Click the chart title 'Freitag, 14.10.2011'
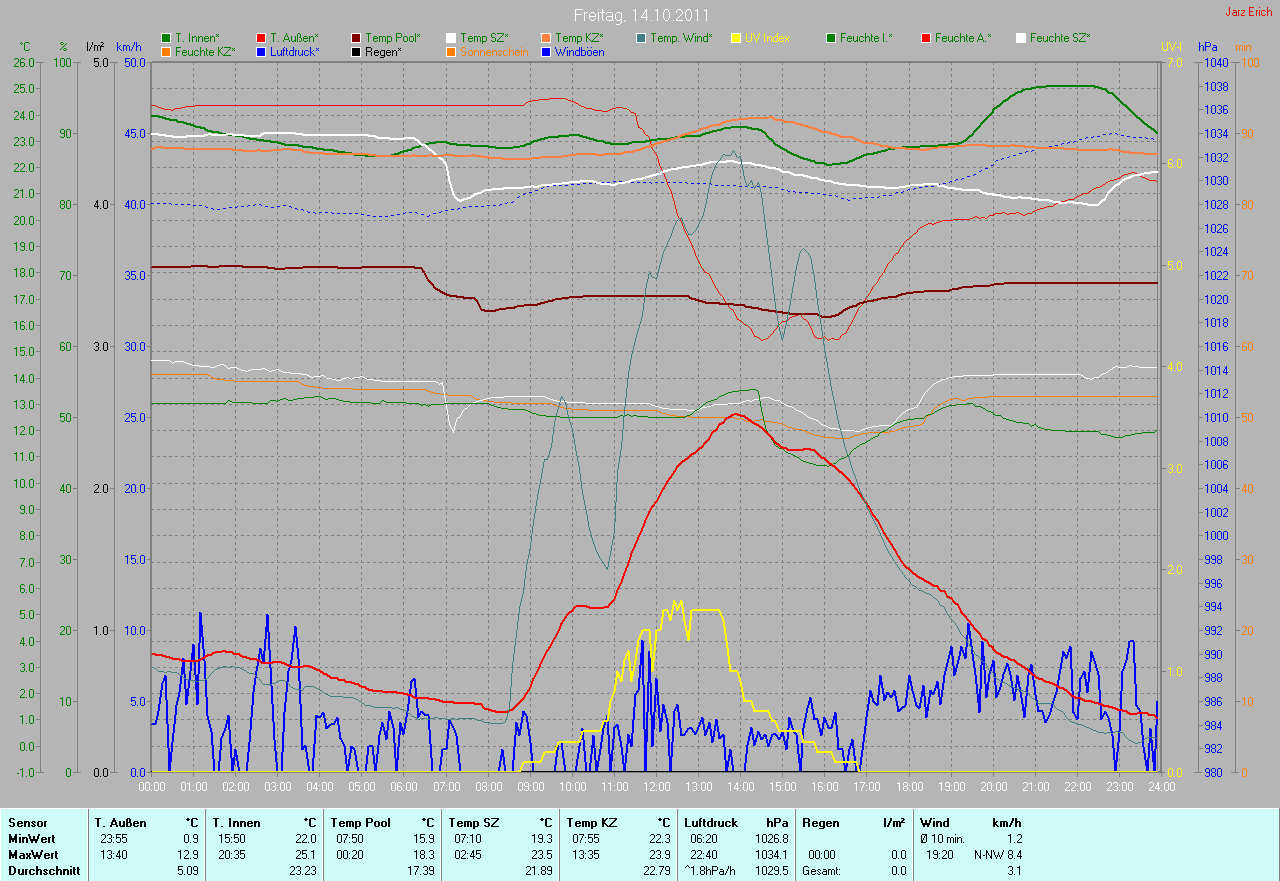 [641, 15]
